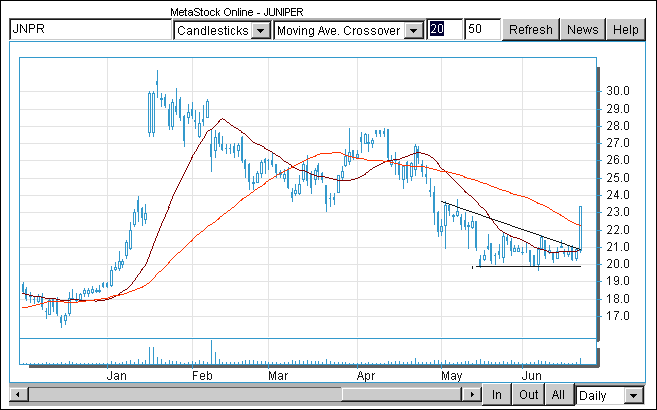The width and height of the screenshot is (657, 410).
Task: Click the 28.0 price axis label
Action: pos(618,126)
